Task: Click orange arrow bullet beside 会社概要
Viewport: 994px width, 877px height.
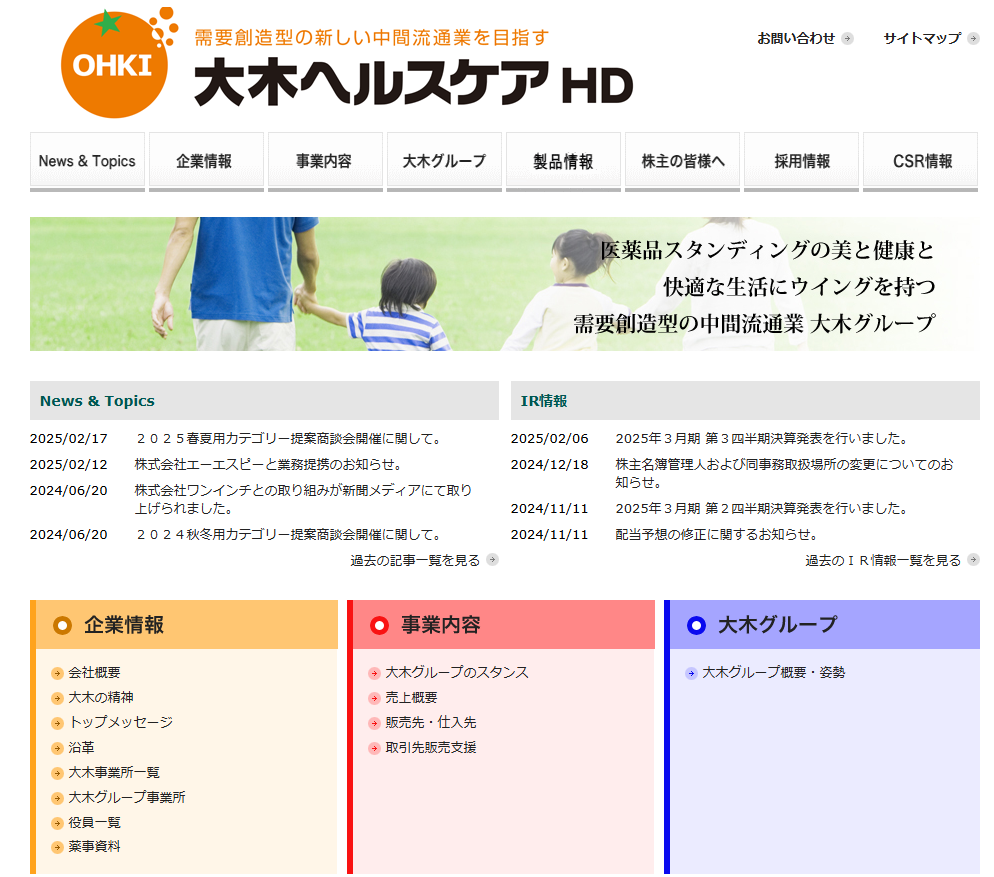Action: 57,673
